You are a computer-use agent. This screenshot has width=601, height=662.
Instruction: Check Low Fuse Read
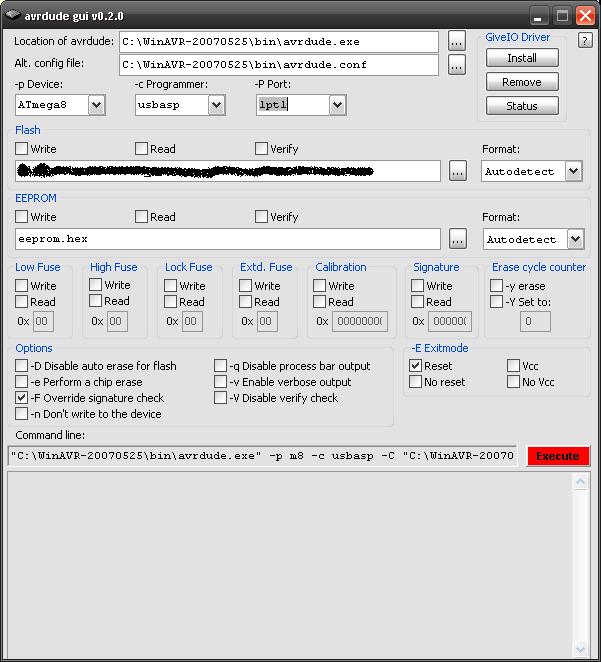22,302
